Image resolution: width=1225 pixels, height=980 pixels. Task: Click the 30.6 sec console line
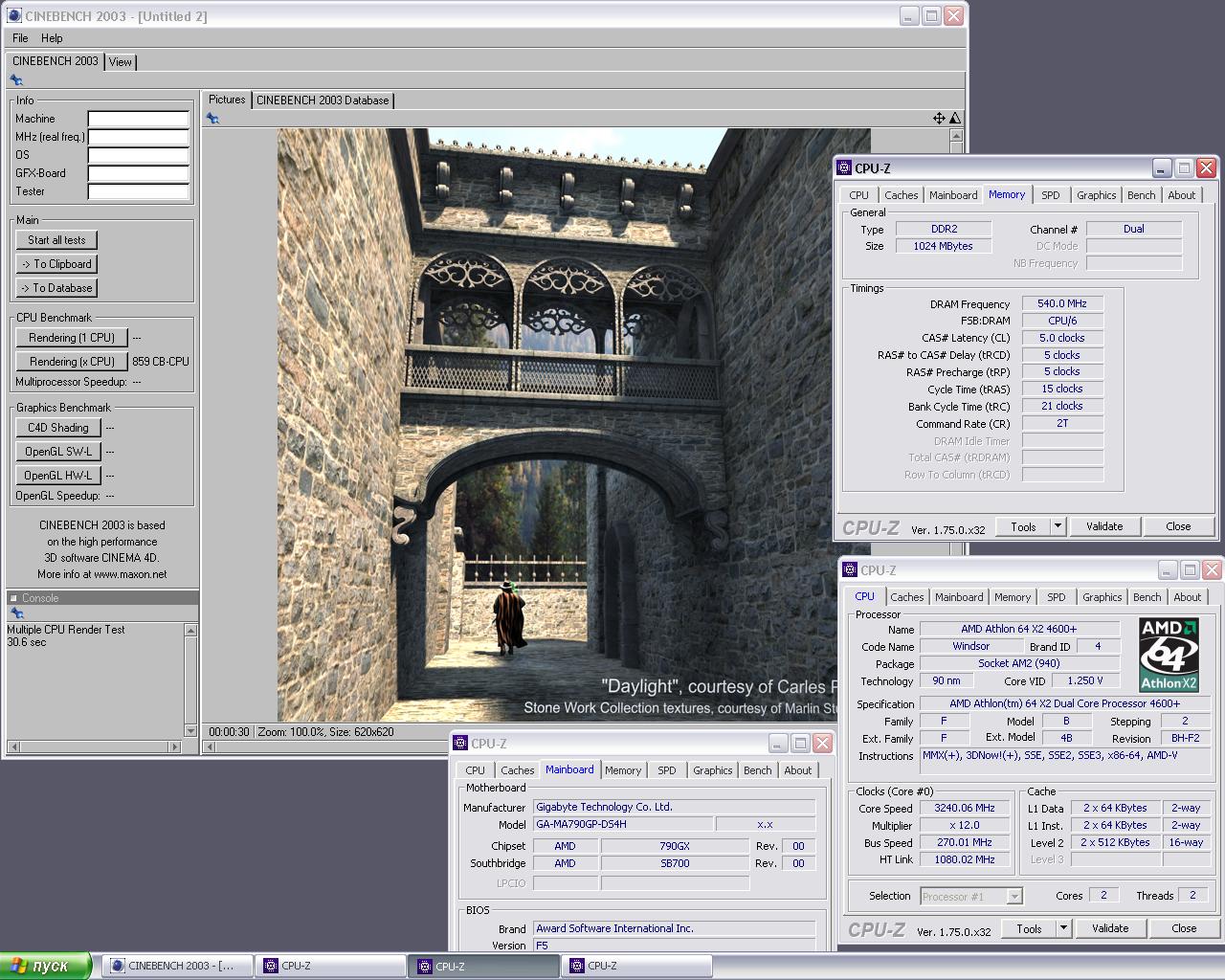click(x=27, y=642)
